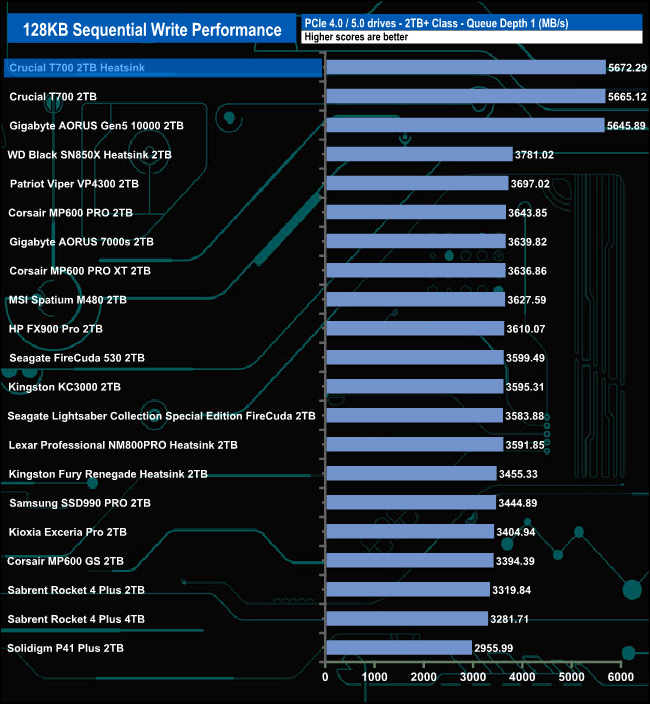Click the 3319.84 score value
Viewport: 650px width, 704px height.
(x=511, y=590)
